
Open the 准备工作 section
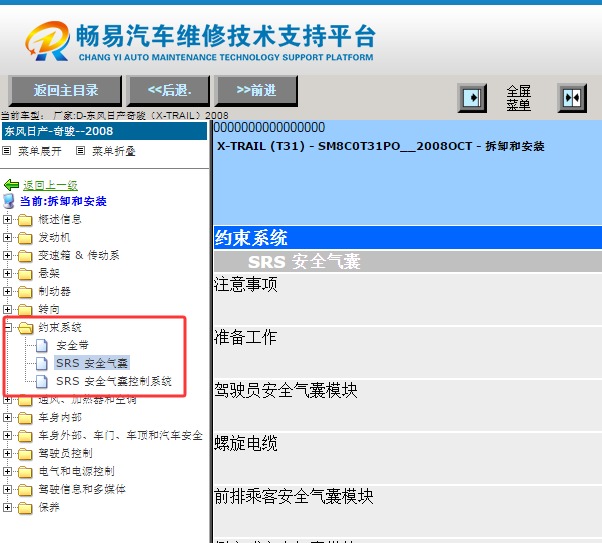tap(245, 338)
